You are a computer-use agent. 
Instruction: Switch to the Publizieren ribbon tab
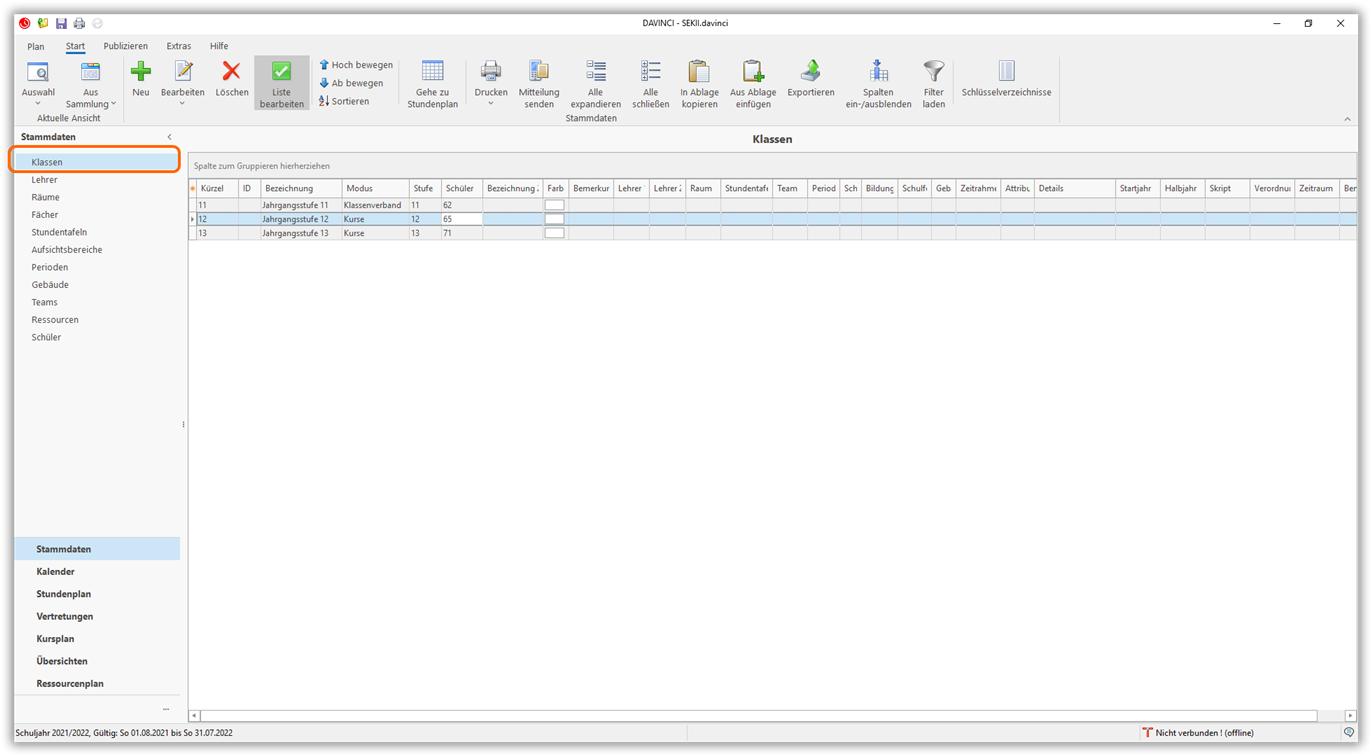125,46
